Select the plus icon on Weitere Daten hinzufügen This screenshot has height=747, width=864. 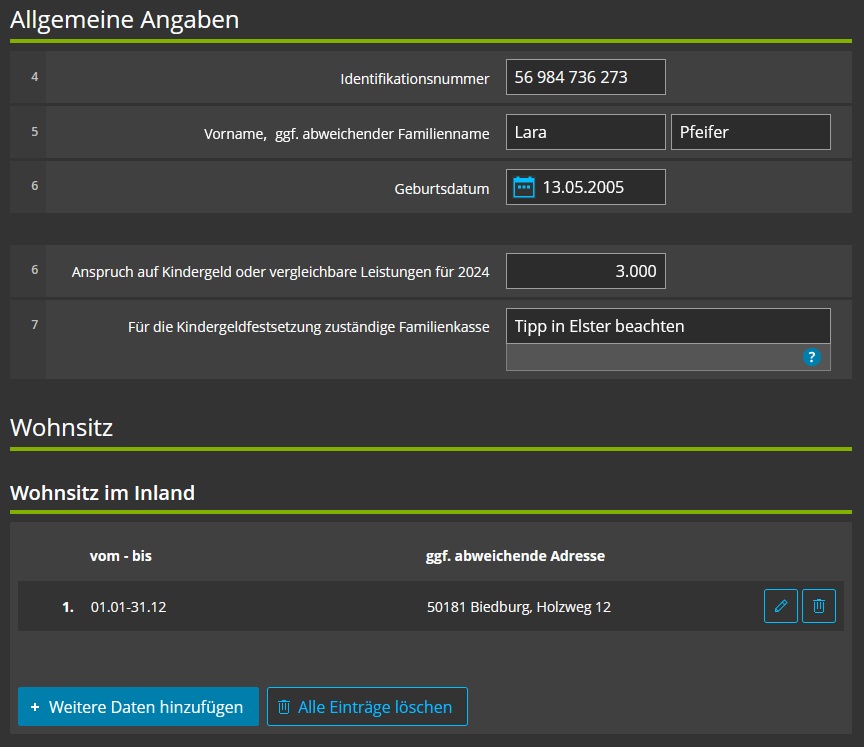[35, 706]
